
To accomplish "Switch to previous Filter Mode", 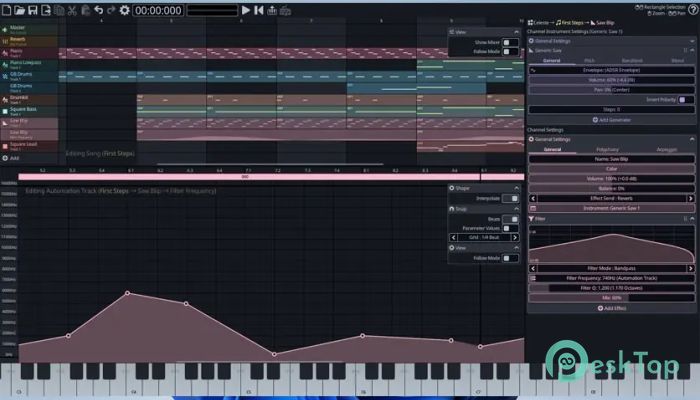I will pyautogui.click(x=533, y=268).
